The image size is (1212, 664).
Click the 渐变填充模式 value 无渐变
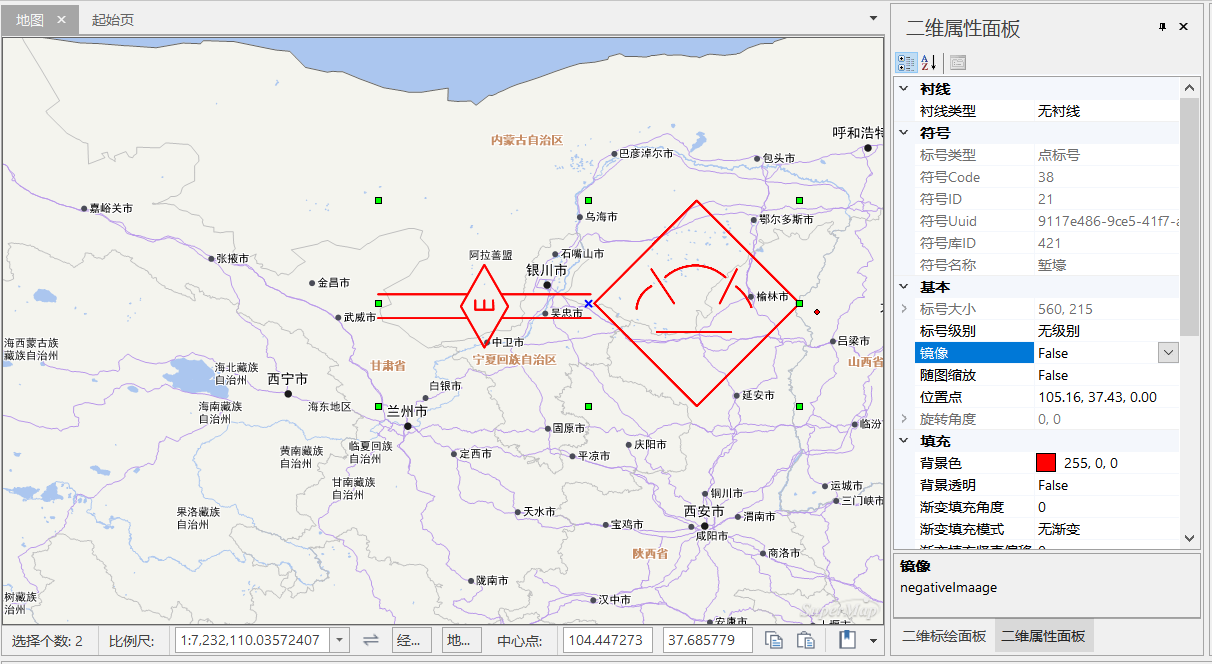pyautogui.click(x=1059, y=529)
